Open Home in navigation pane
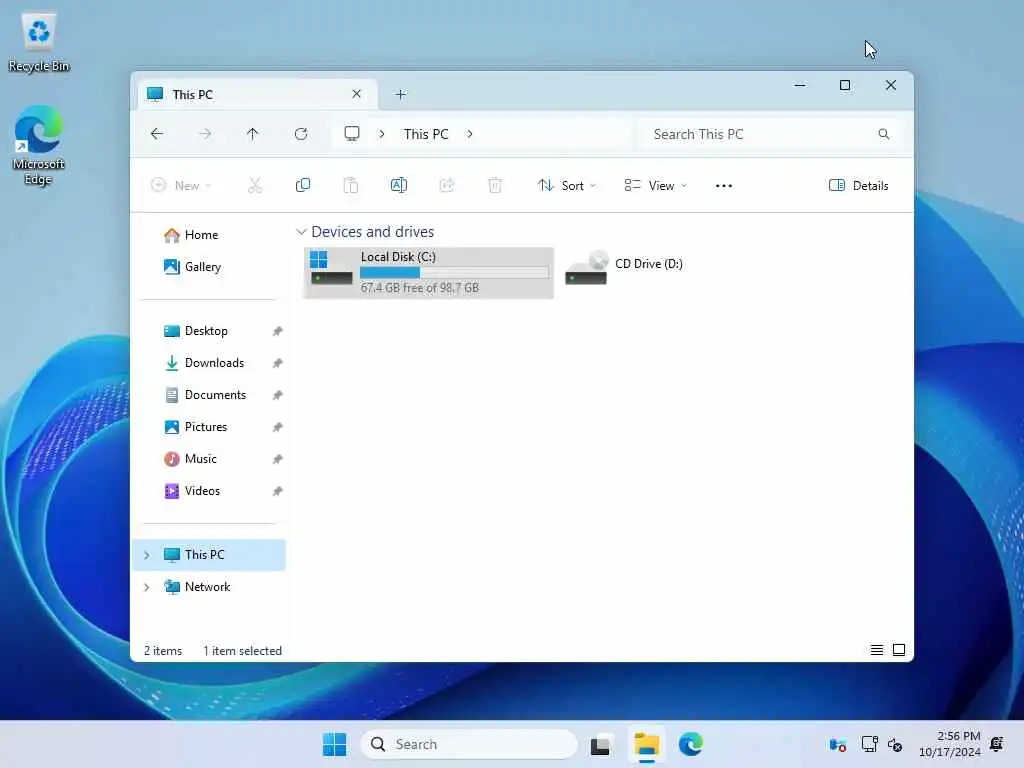1024x768 pixels. click(x=201, y=235)
